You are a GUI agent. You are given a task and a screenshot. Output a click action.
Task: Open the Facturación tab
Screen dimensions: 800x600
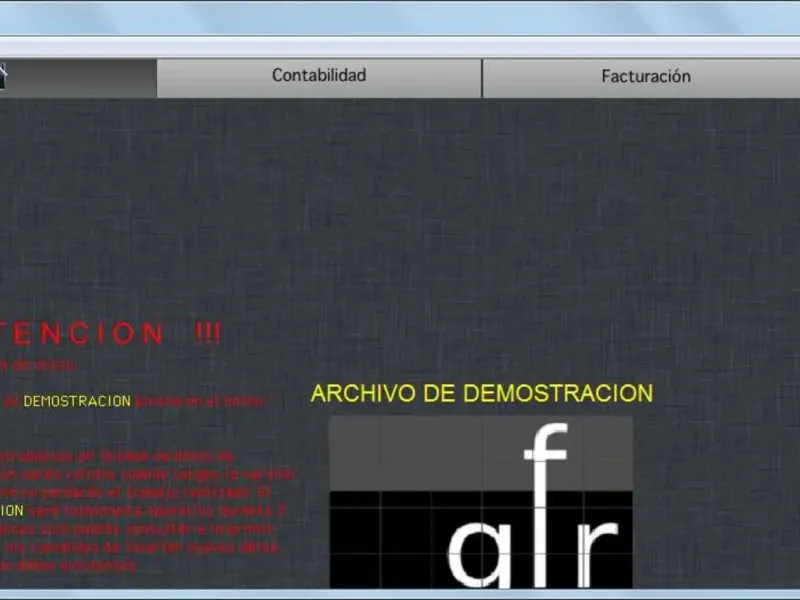tap(642, 78)
